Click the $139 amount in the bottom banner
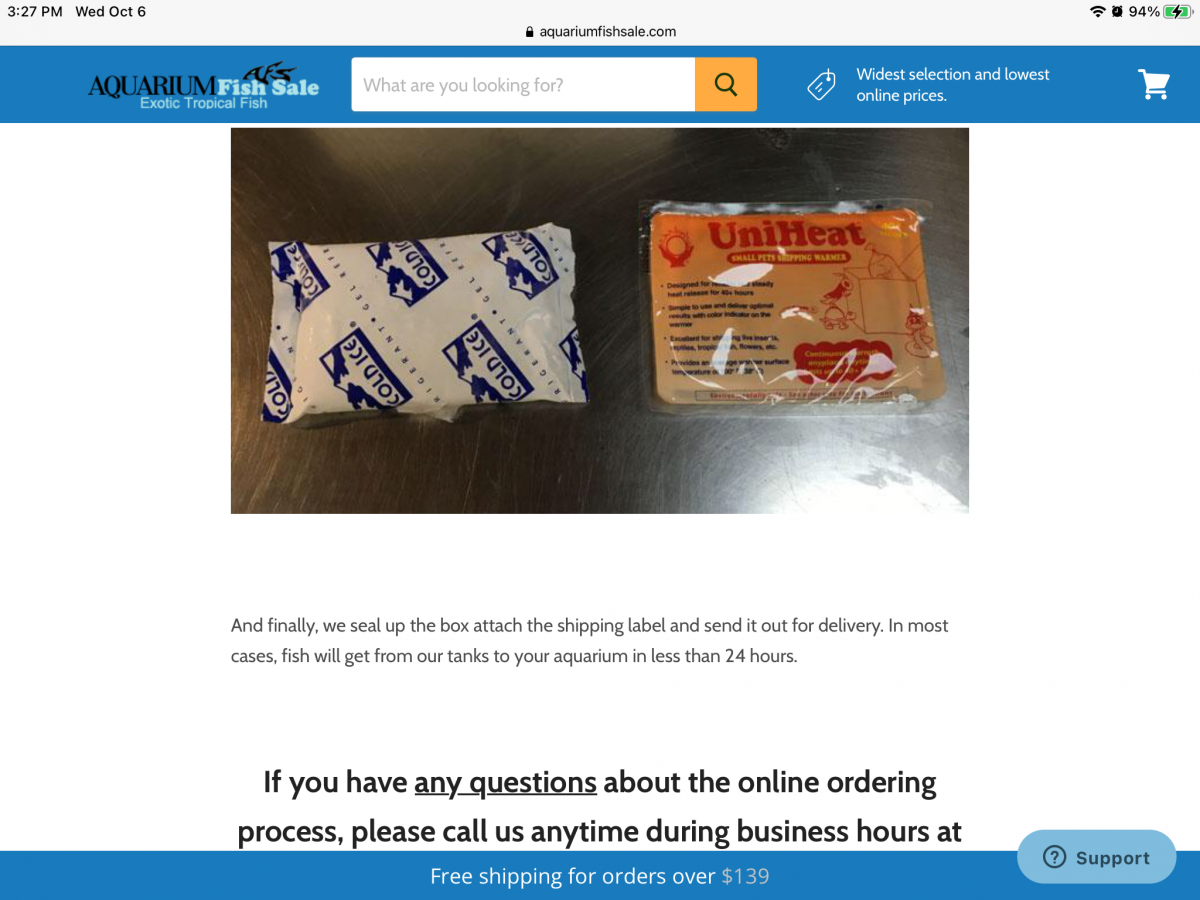Screen dimensions: 1200x900 coord(746,876)
